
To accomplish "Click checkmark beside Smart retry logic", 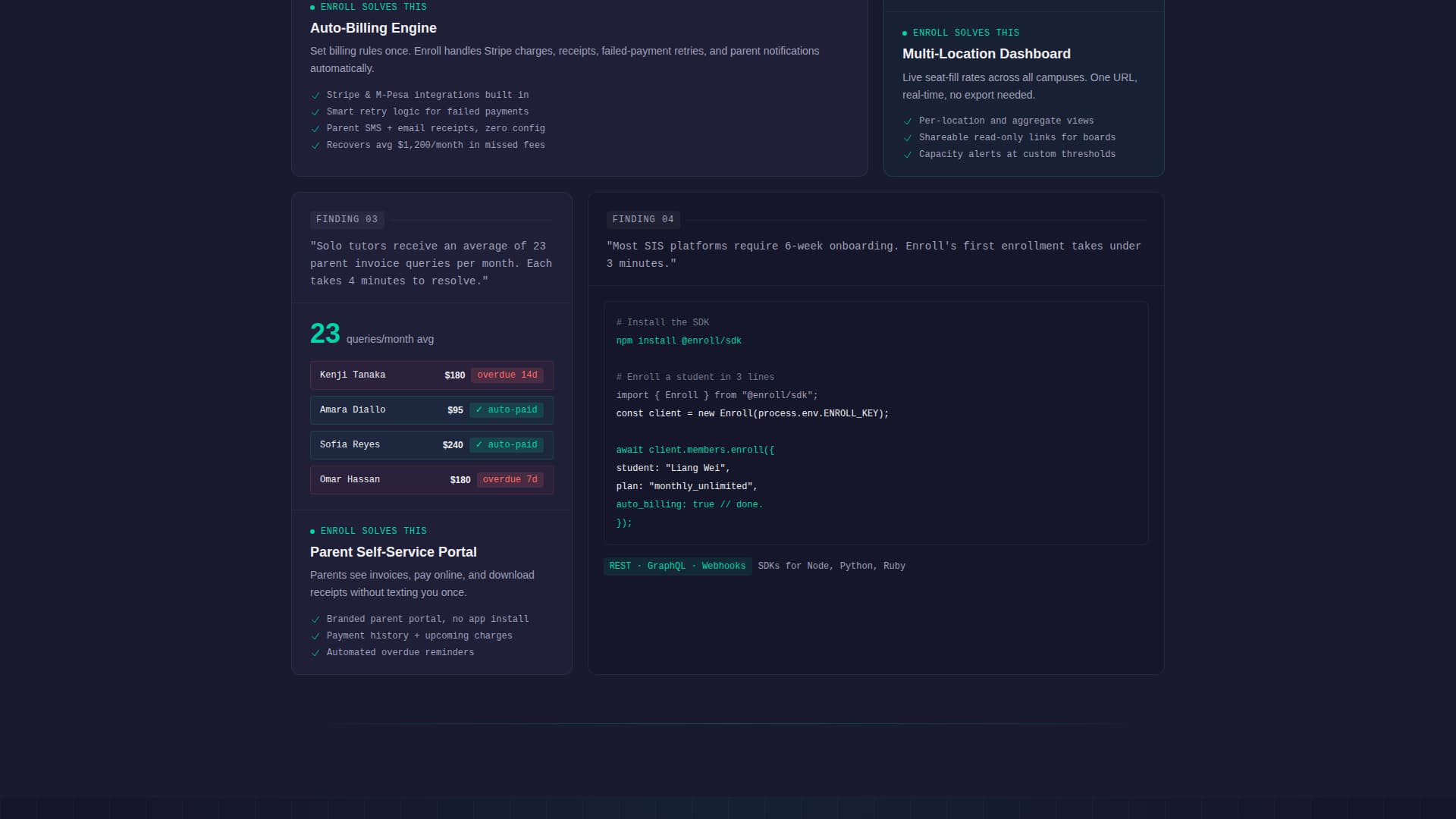I will point(315,112).
